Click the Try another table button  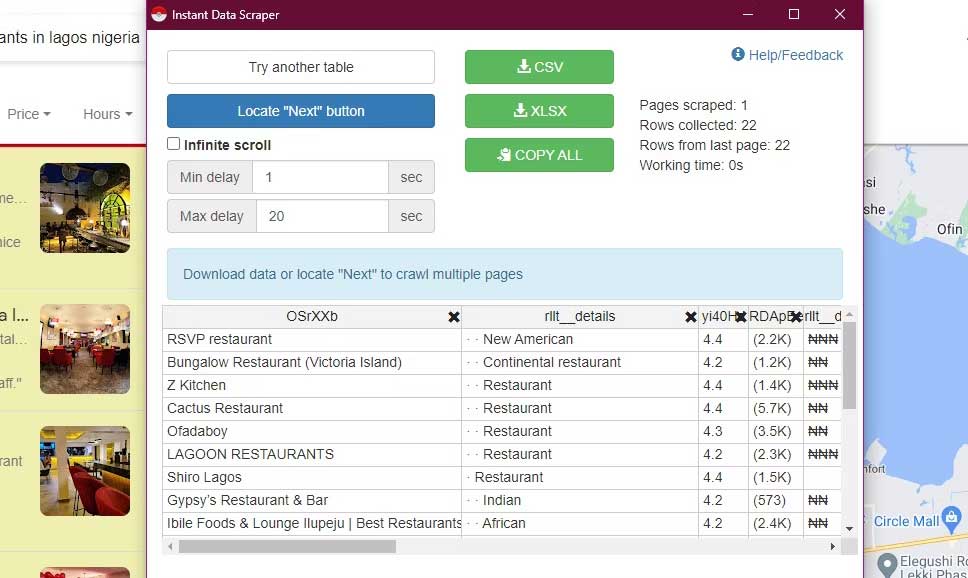[301, 67]
